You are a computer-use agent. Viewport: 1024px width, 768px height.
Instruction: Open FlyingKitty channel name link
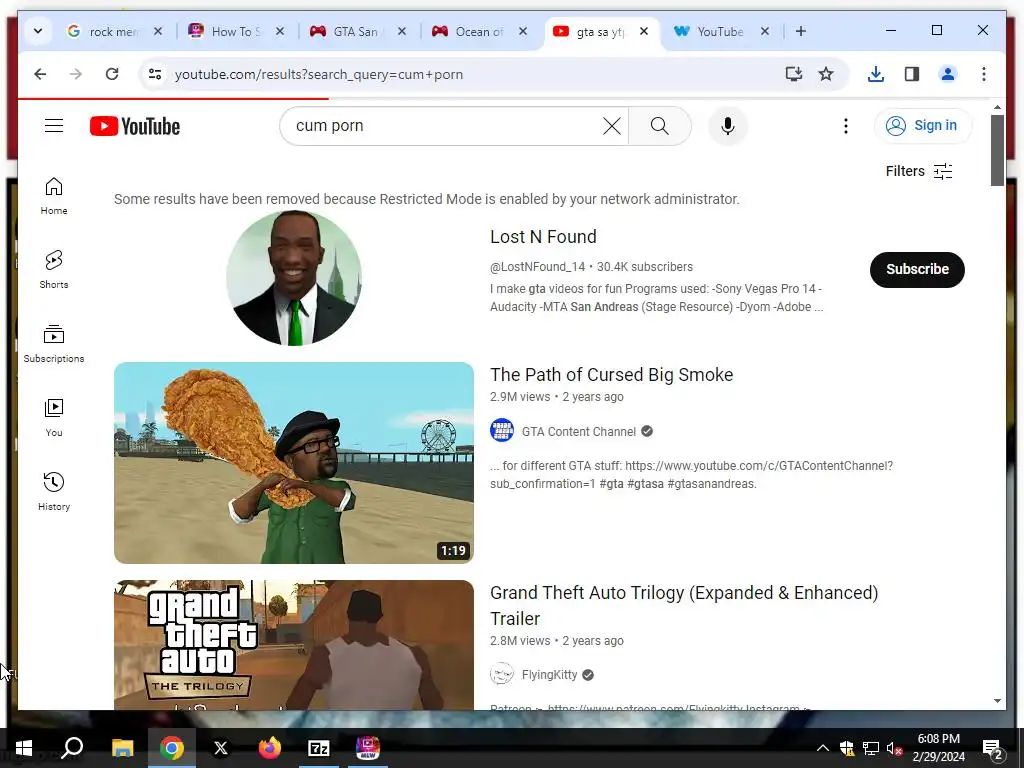[549, 675]
